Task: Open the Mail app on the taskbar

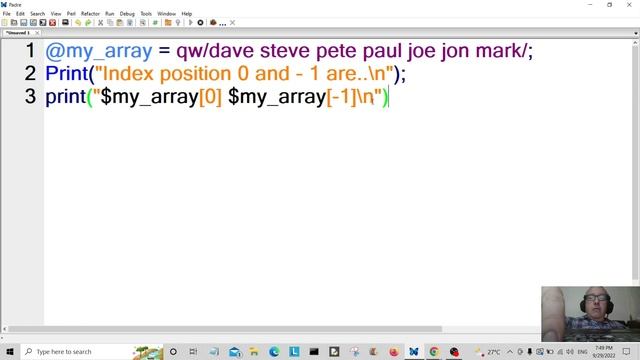Action: [234, 351]
